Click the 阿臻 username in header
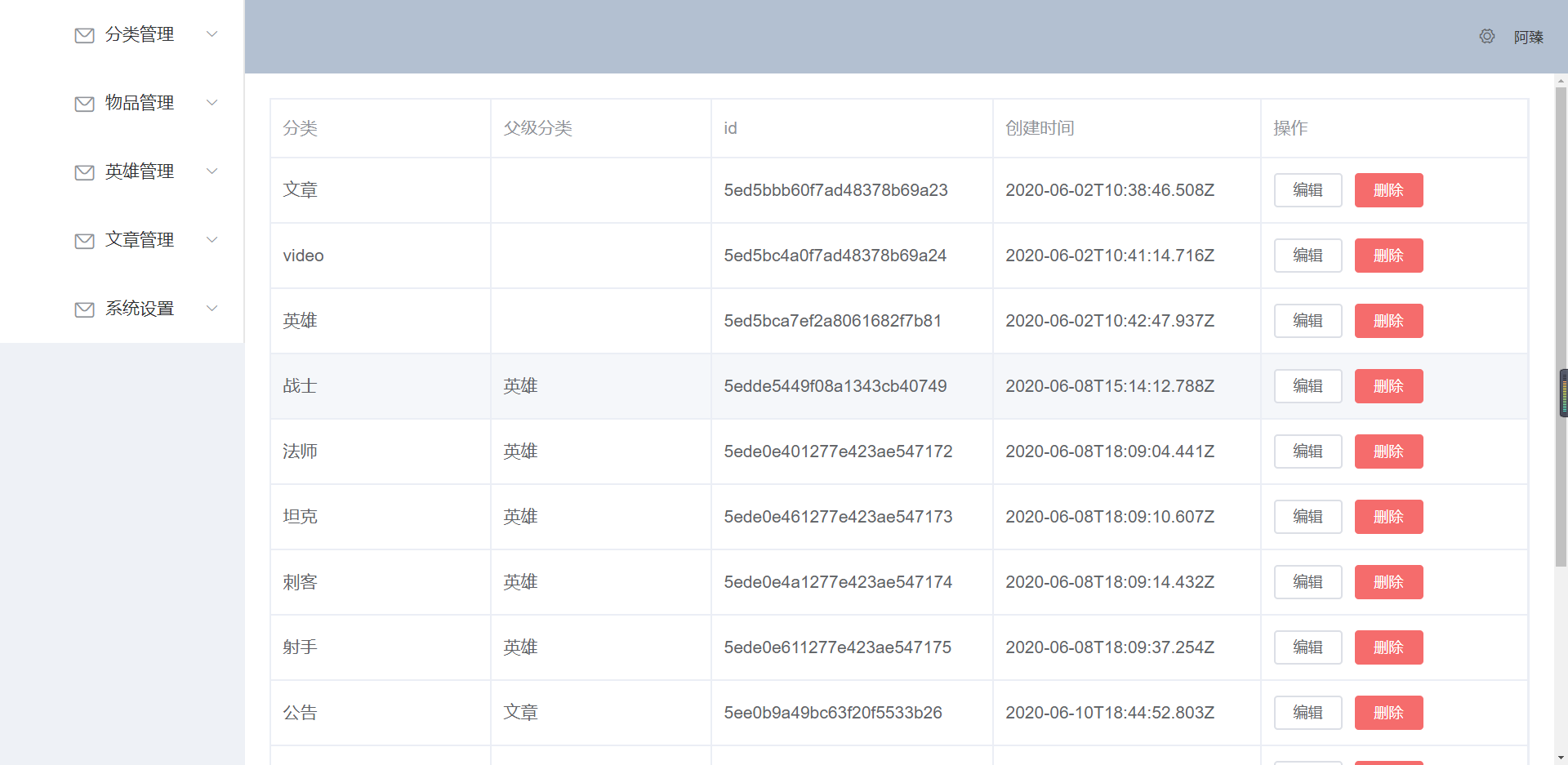This screenshot has height=765, width=1568. [1528, 38]
